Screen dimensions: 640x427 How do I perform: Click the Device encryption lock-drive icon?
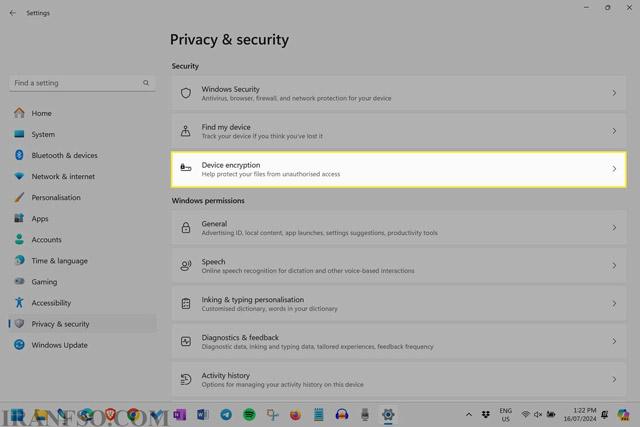point(186,167)
